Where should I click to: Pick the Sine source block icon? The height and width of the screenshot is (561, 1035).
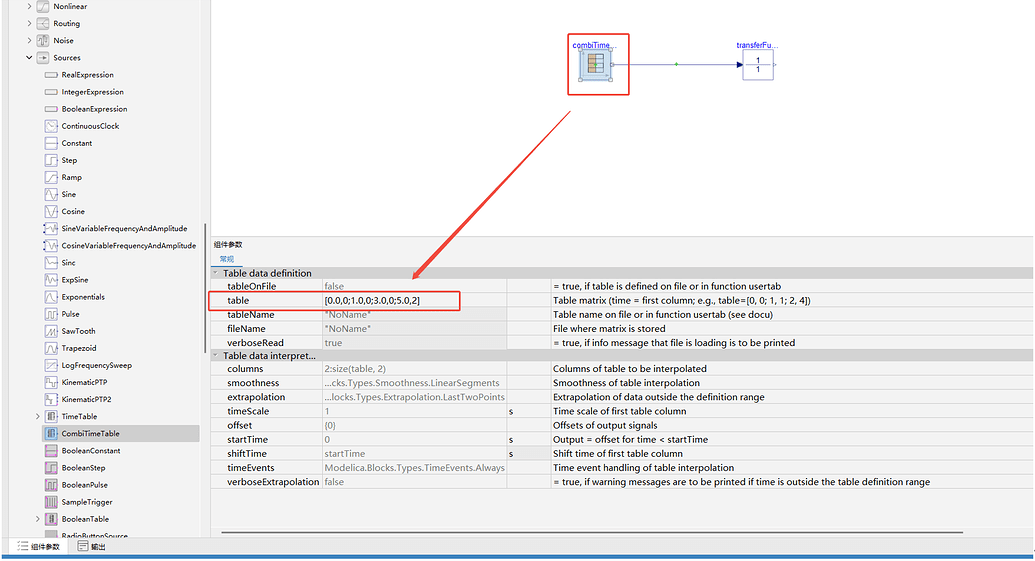pos(51,195)
